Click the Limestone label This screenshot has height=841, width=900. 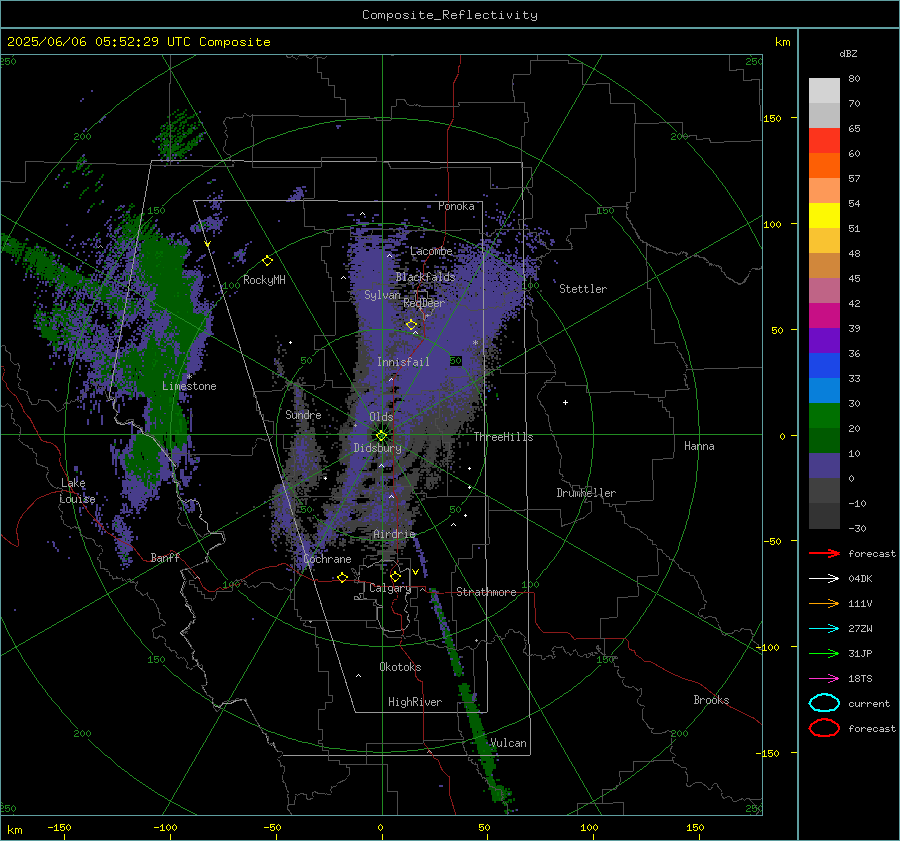coord(189,386)
